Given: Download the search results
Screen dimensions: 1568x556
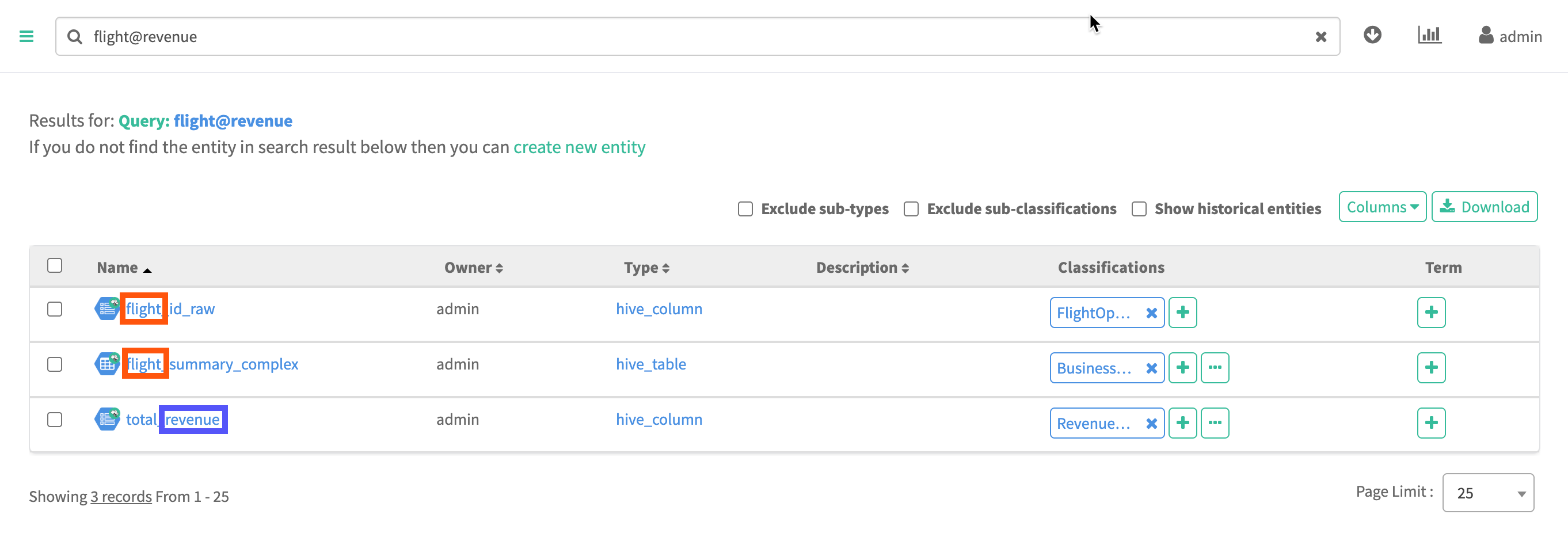Looking at the screenshot, I should coord(1484,207).
